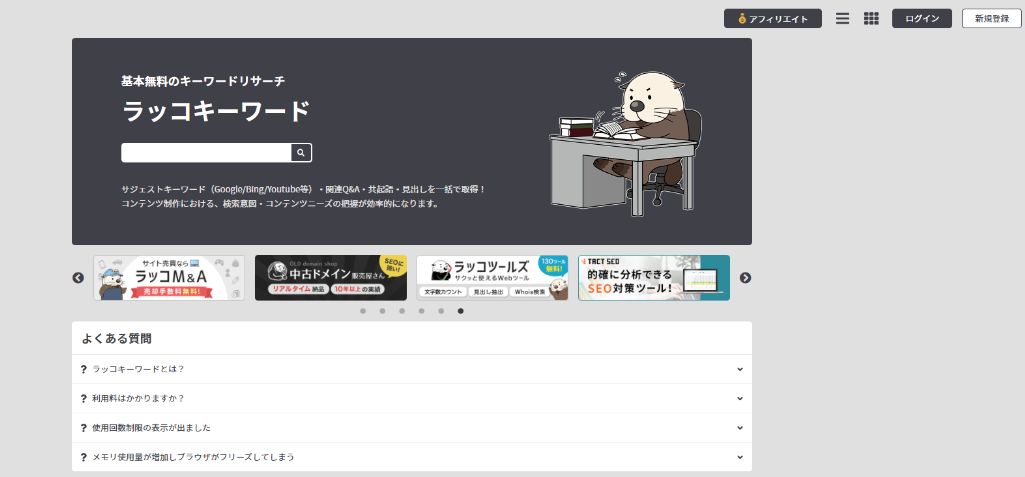Select the first carousel pagination dot

363,311
